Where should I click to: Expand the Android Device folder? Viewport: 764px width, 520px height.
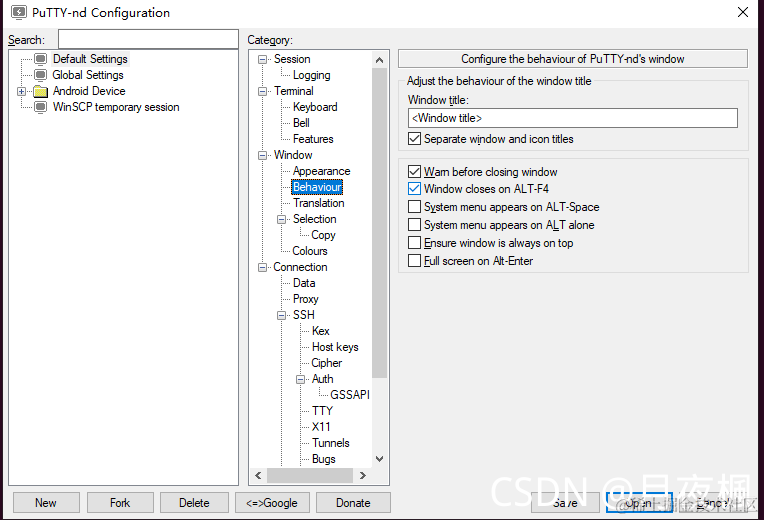pyautogui.click(x=21, y=91)
